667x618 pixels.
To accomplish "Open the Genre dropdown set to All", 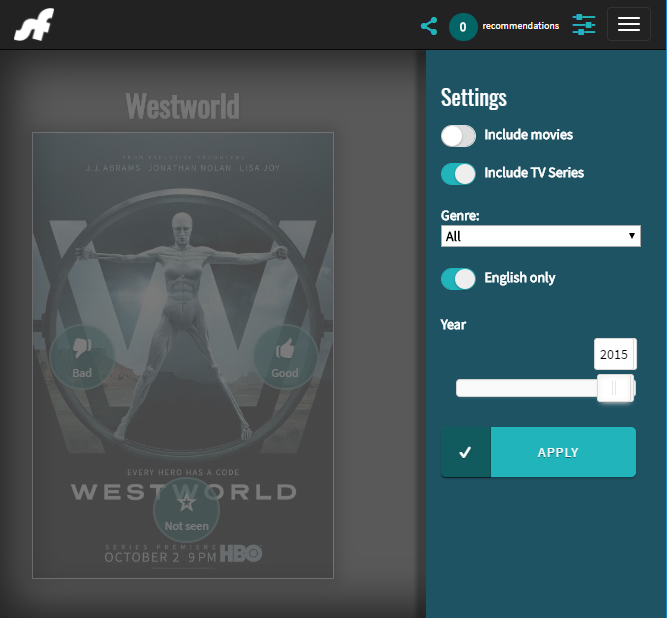I will [x=541, y=236].
